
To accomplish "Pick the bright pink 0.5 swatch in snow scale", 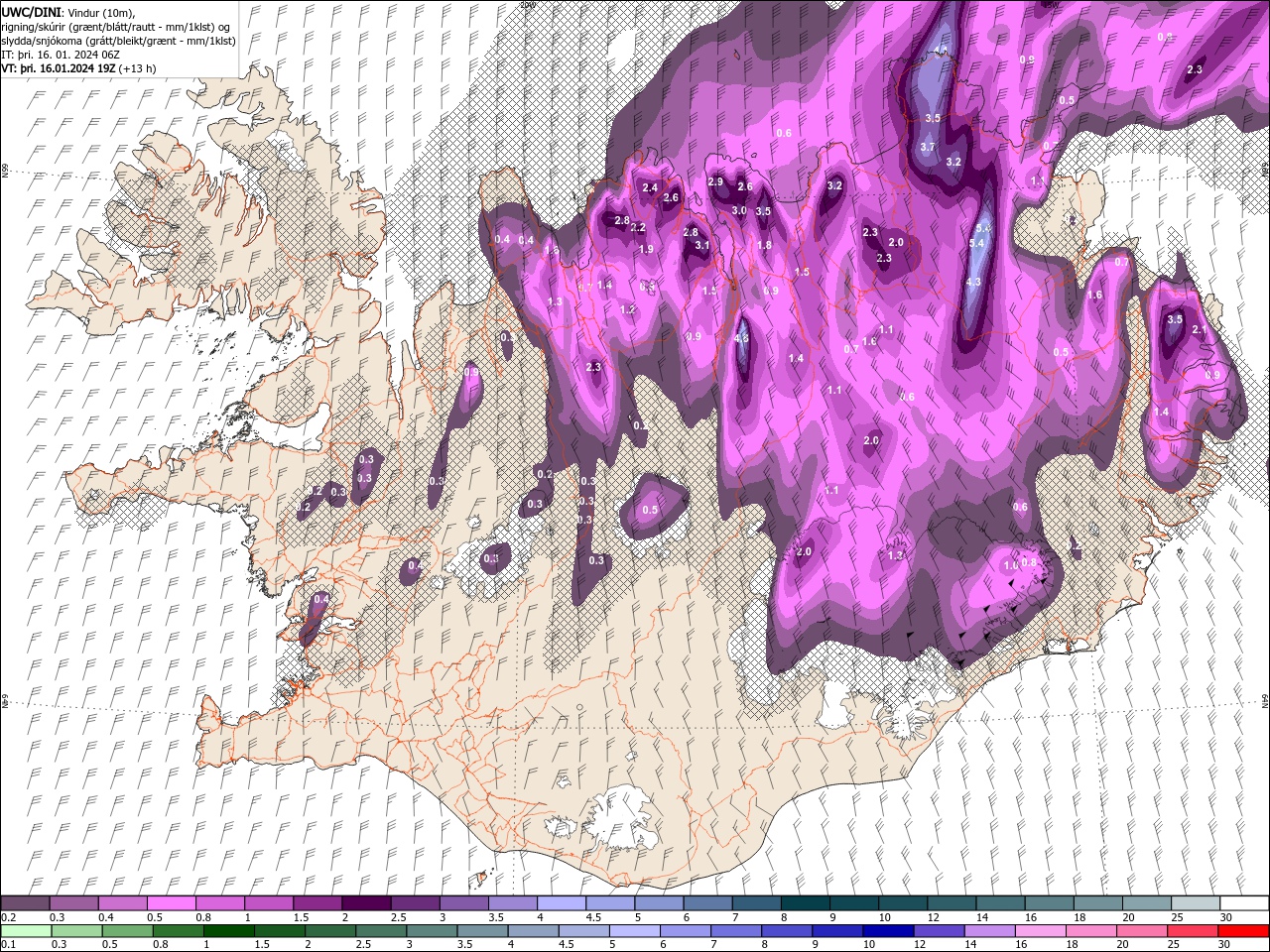I will tap(172, 902).
